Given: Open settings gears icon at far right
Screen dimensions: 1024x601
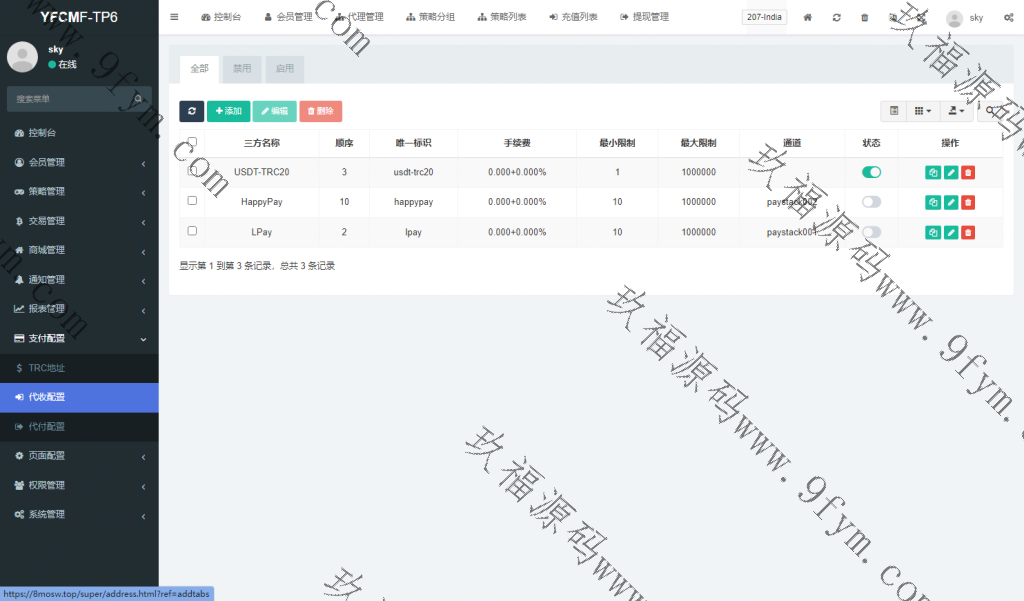Looking at the screenshot, I should pos(1007,17).
